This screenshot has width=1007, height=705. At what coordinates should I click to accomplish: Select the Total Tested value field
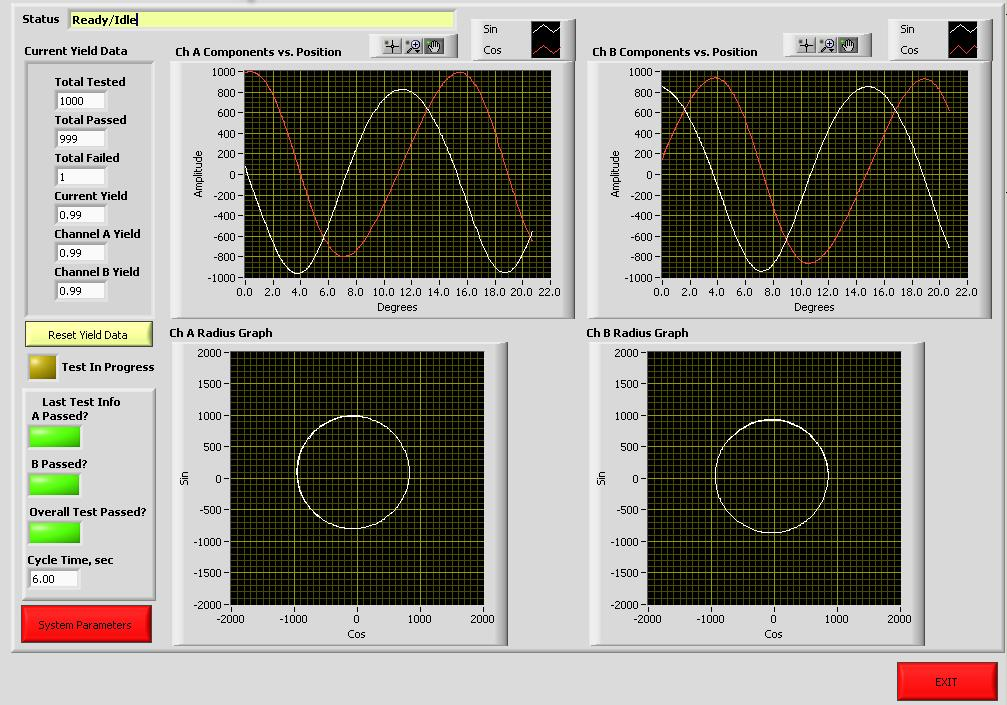pos(81,101)
